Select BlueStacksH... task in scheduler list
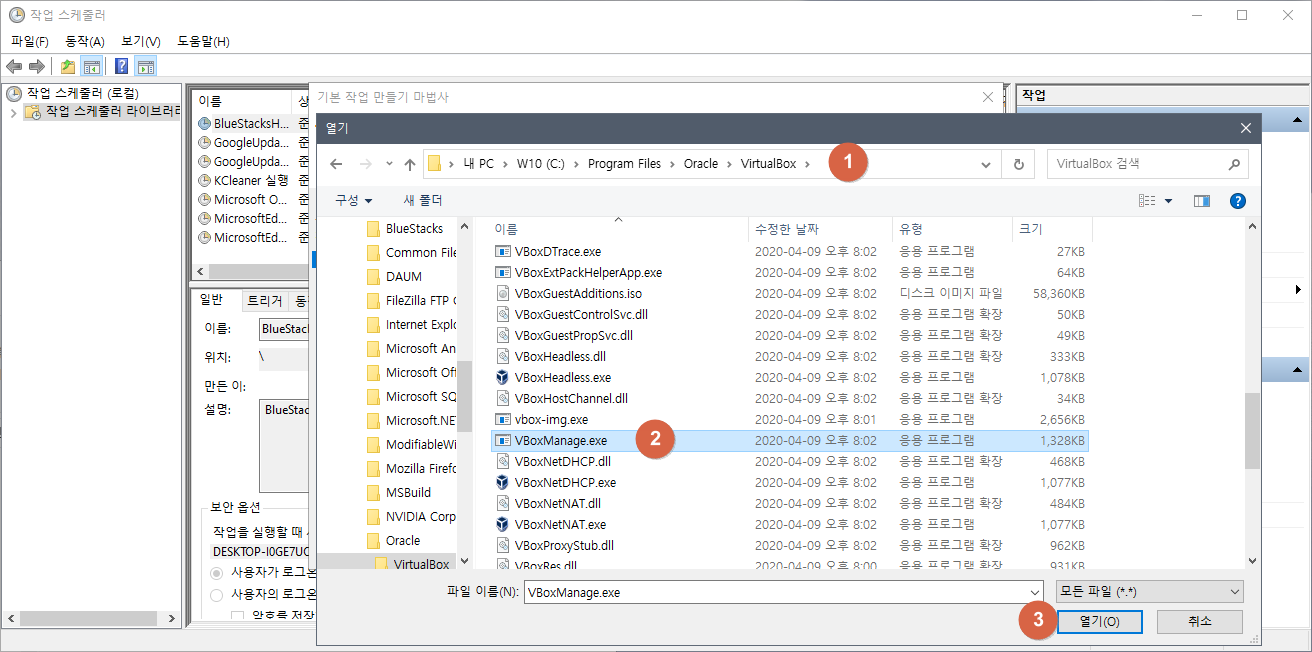Image resolution: width=1312 pixels, height=652 pixels. tap(243, 124)
